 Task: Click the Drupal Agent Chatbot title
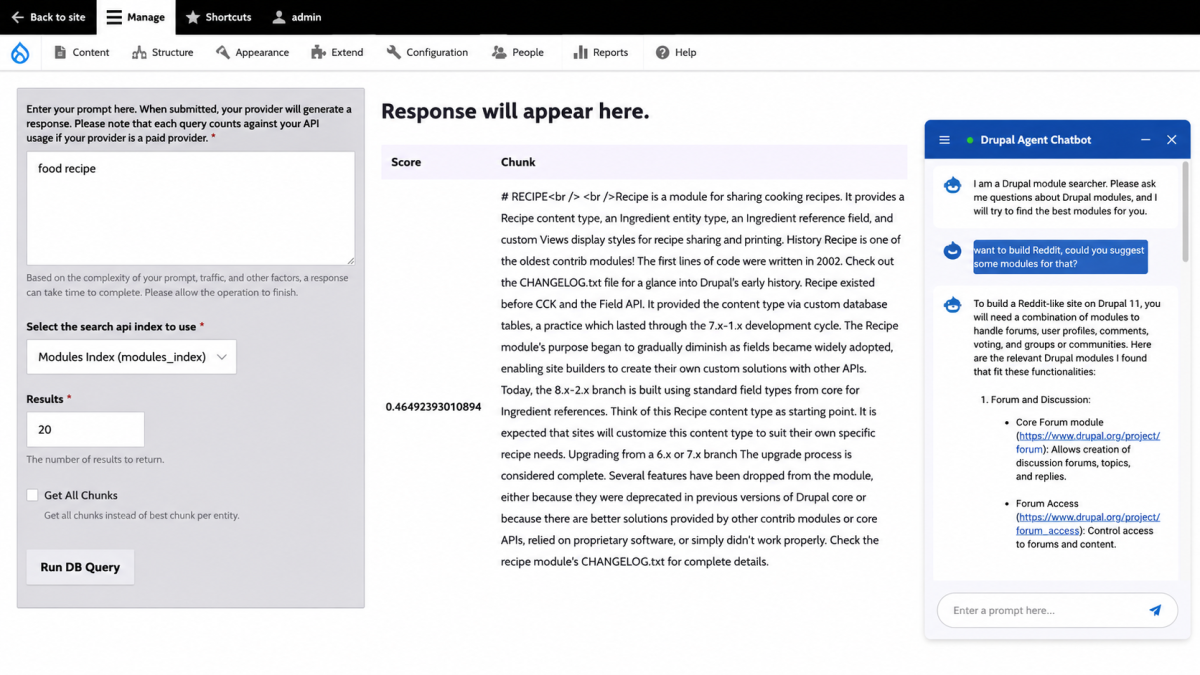pos(1036,140)
